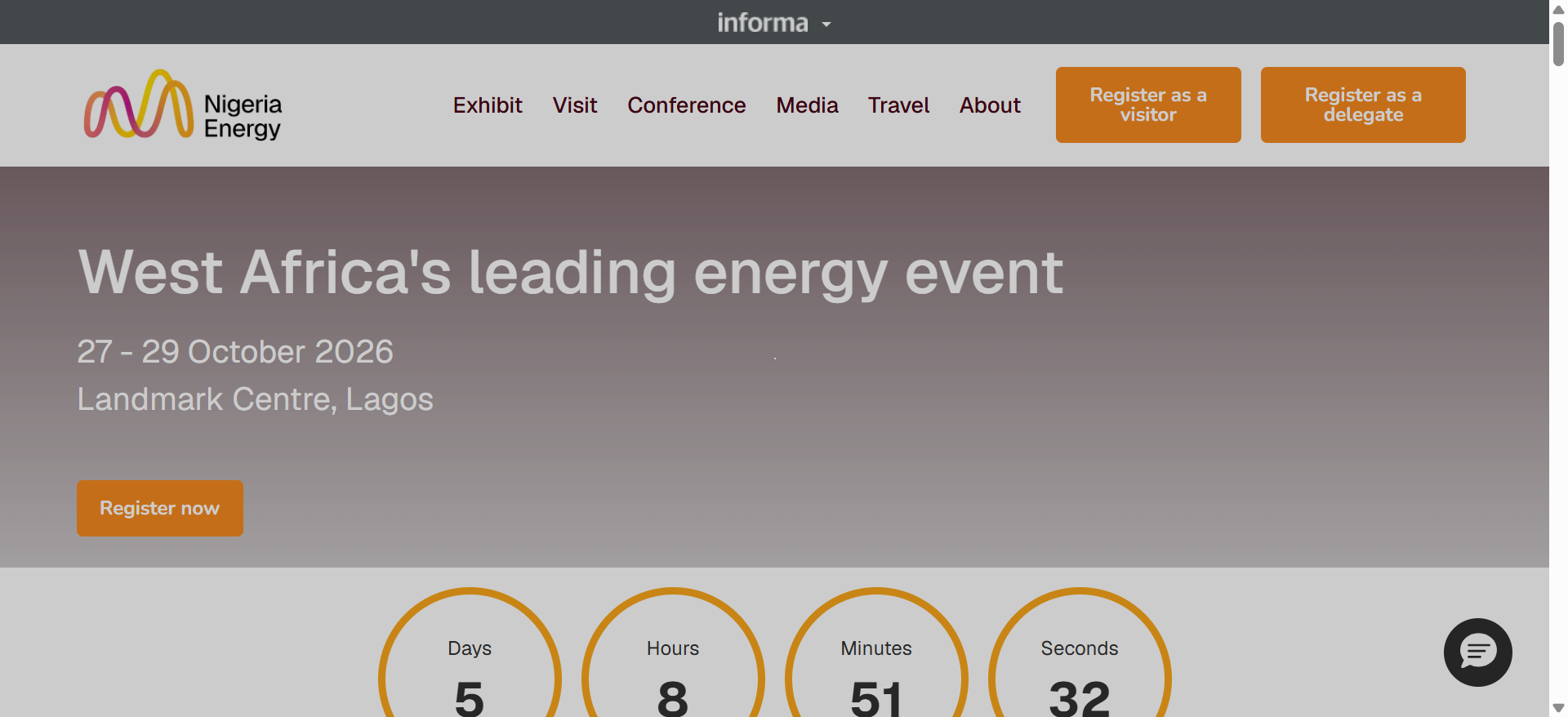Expand the informa dropdown arrow

826,24
